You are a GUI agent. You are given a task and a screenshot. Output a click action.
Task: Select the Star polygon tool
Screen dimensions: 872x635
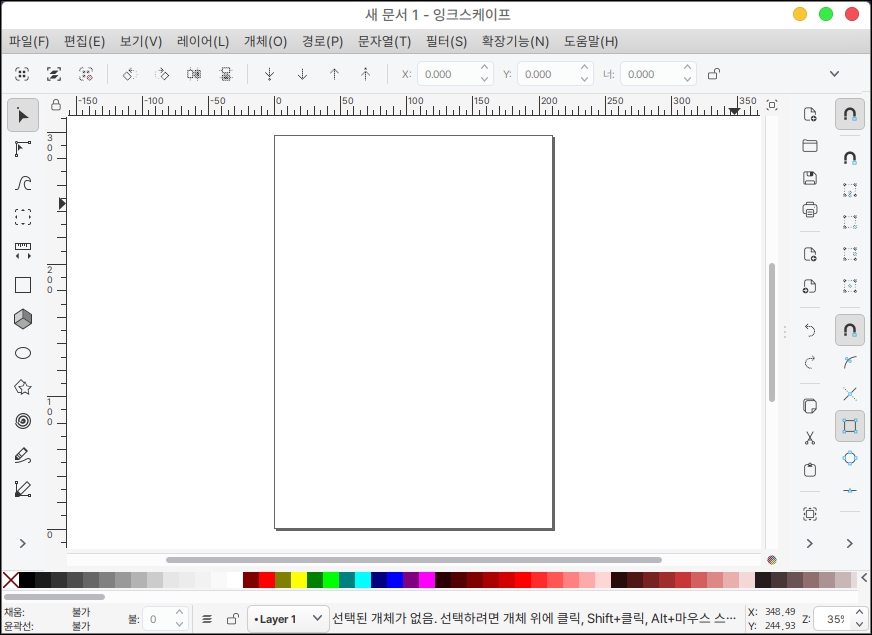coord(23,387)
